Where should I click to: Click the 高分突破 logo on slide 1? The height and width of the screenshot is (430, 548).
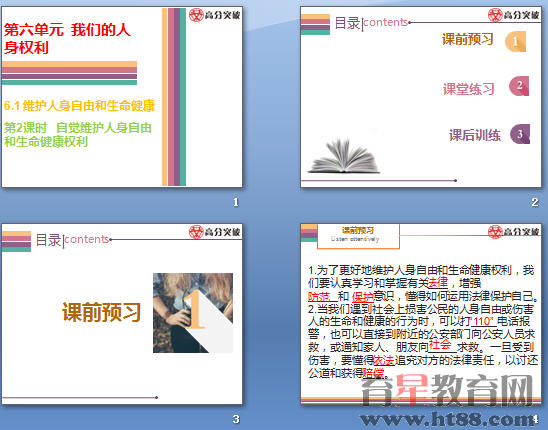[215, 15]
